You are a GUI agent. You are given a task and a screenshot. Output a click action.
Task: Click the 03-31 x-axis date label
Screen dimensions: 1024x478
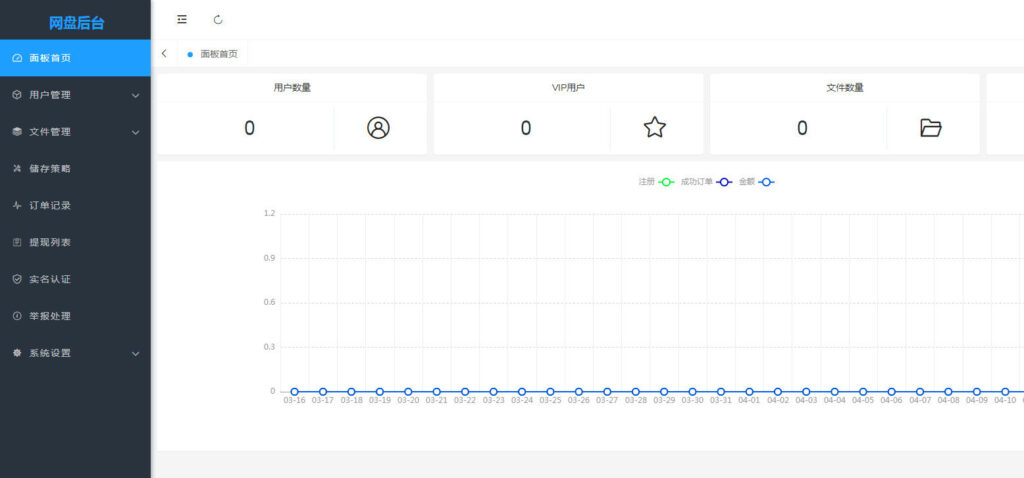(721, 400)
